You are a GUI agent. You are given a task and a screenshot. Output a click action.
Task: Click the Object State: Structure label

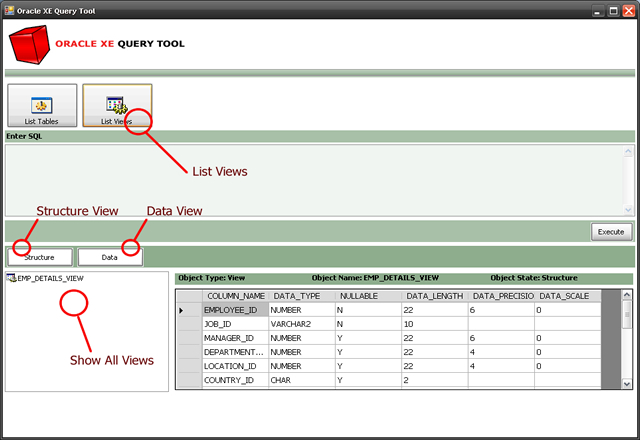click(534, 278)
